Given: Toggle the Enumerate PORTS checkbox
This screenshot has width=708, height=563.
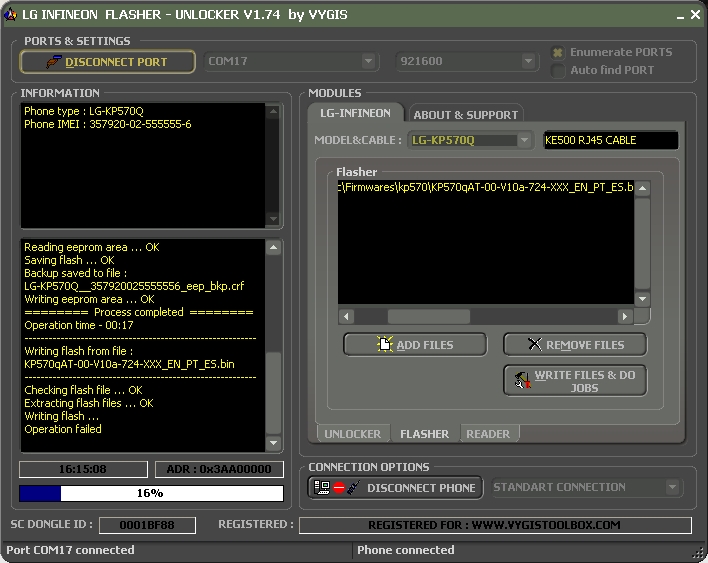Looking at the screenshot, I should 558,52.
